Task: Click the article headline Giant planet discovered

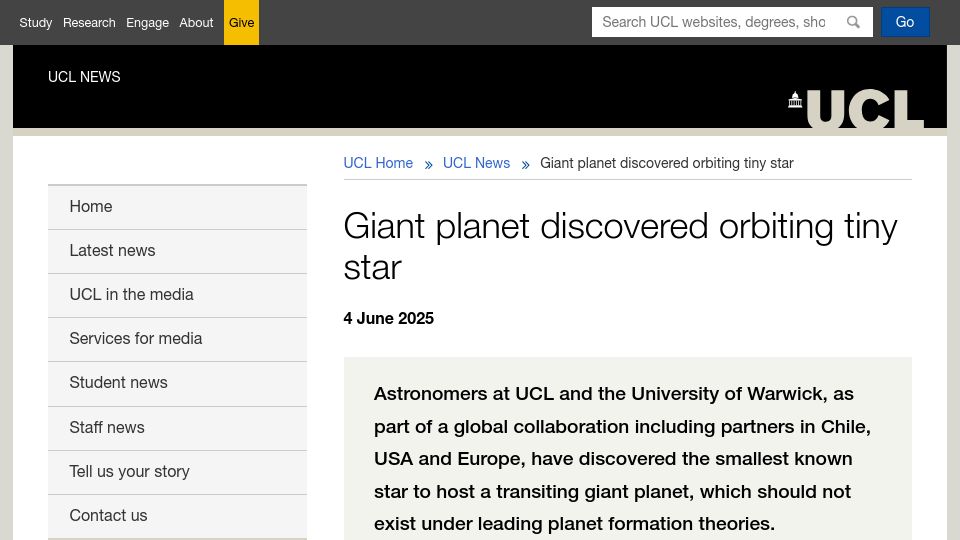Action: pyautogui.click(x=620, y=247)
